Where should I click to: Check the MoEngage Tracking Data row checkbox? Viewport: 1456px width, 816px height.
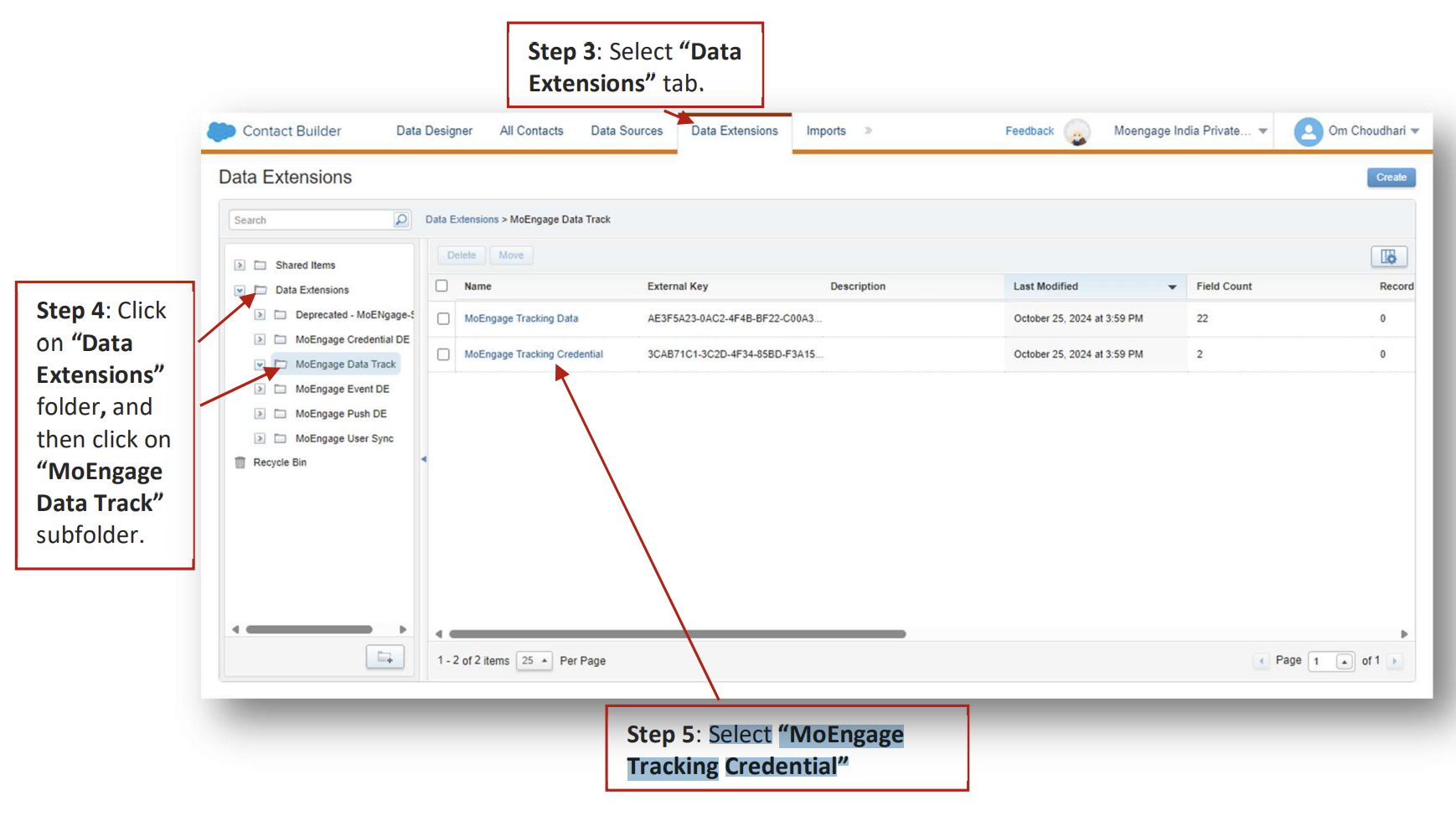coord(443,318)
